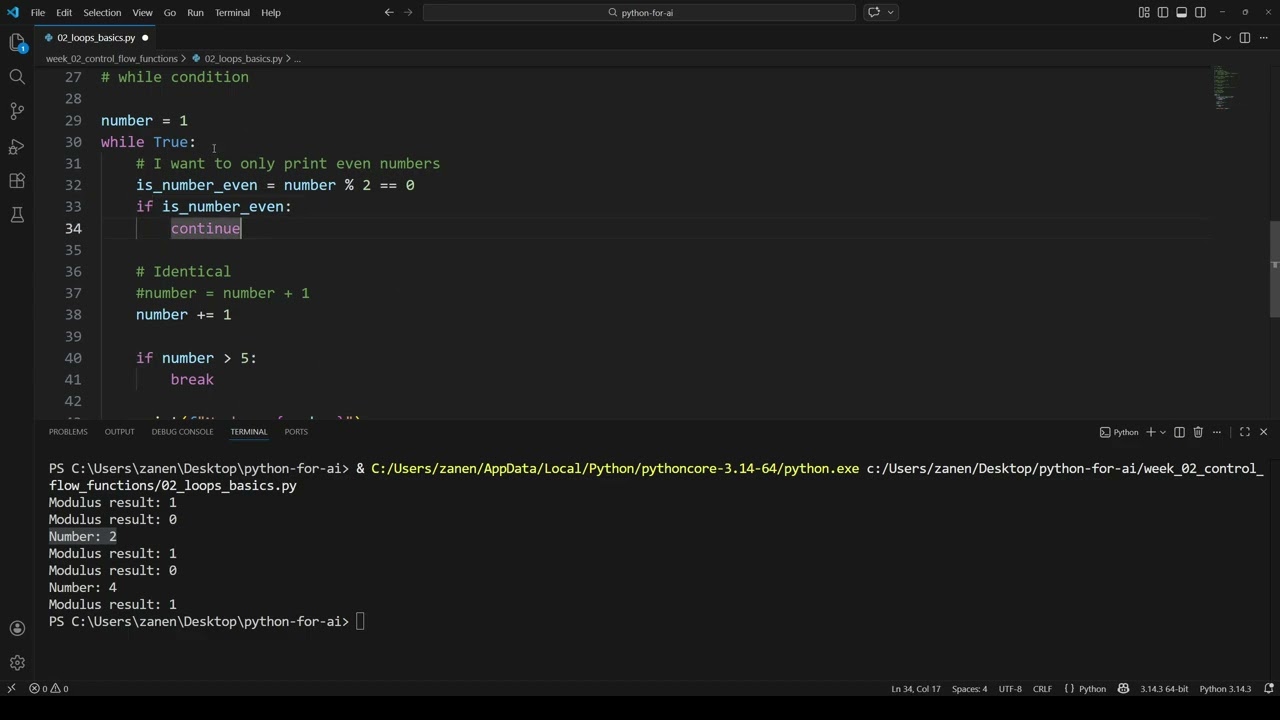Click Python 3.14.3 status item

point(1225,689)
